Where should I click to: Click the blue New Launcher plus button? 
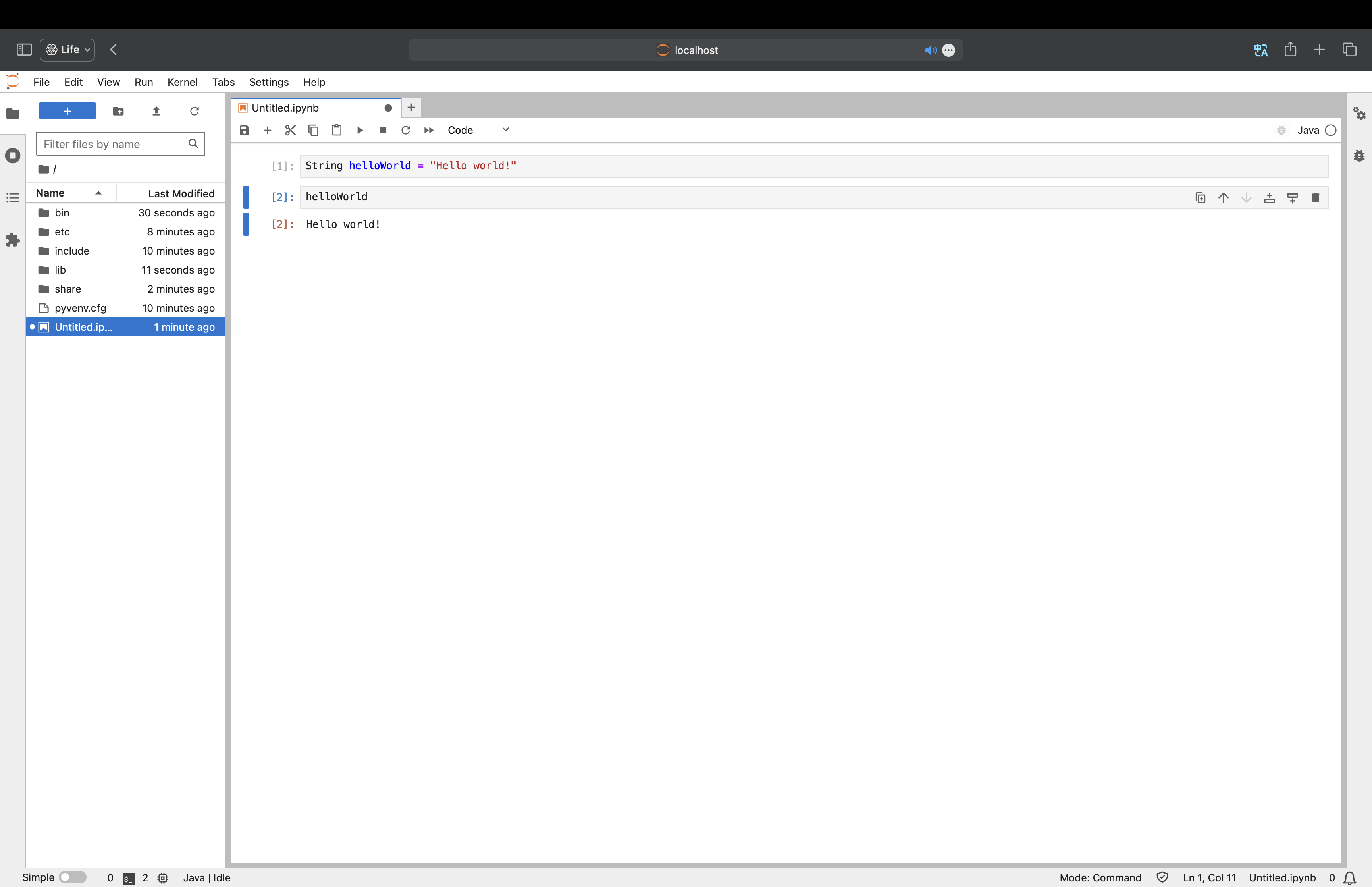(67, 111)
